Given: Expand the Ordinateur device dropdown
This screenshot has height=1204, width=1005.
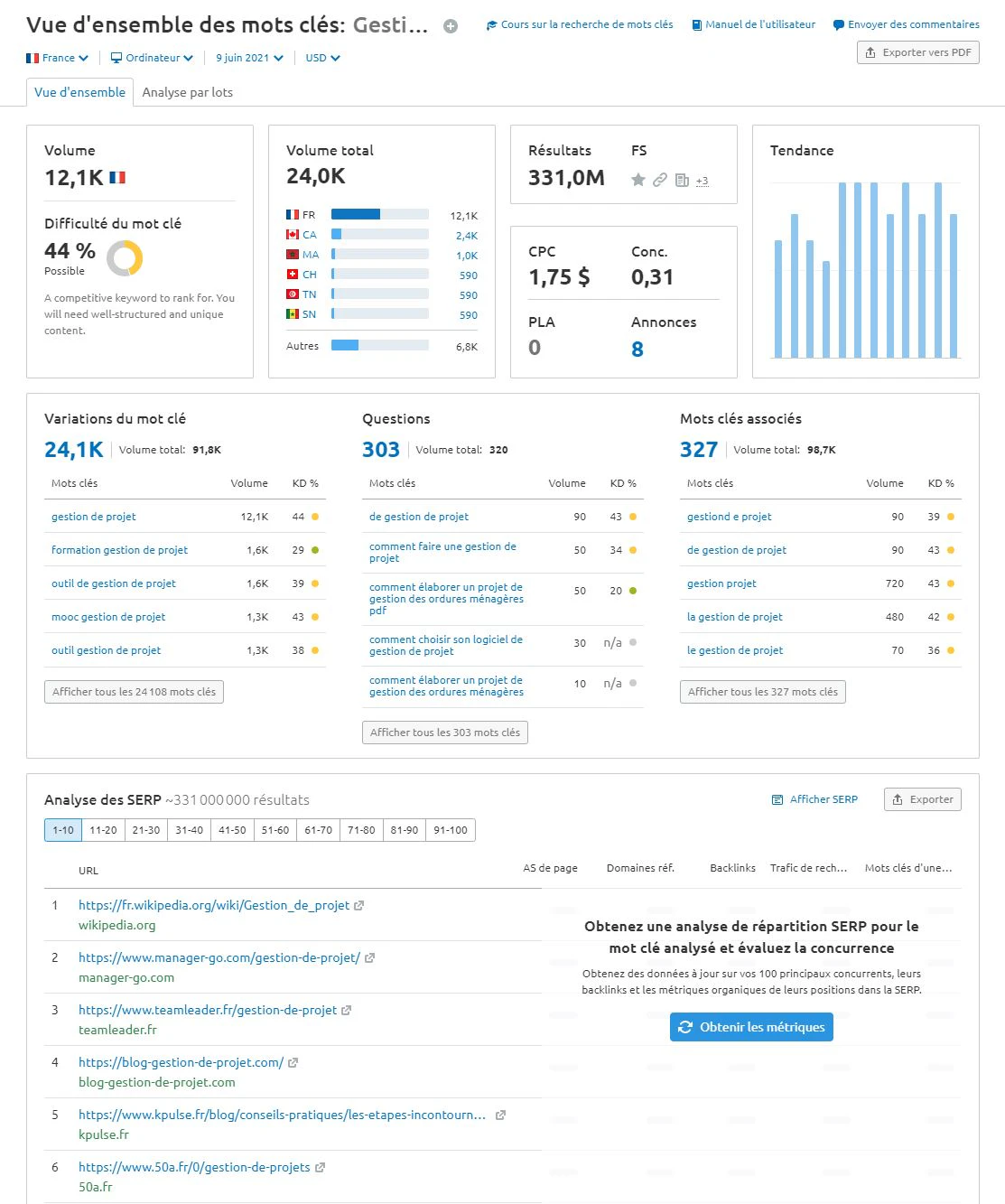Looking at the screenshot, I should 152,58.
